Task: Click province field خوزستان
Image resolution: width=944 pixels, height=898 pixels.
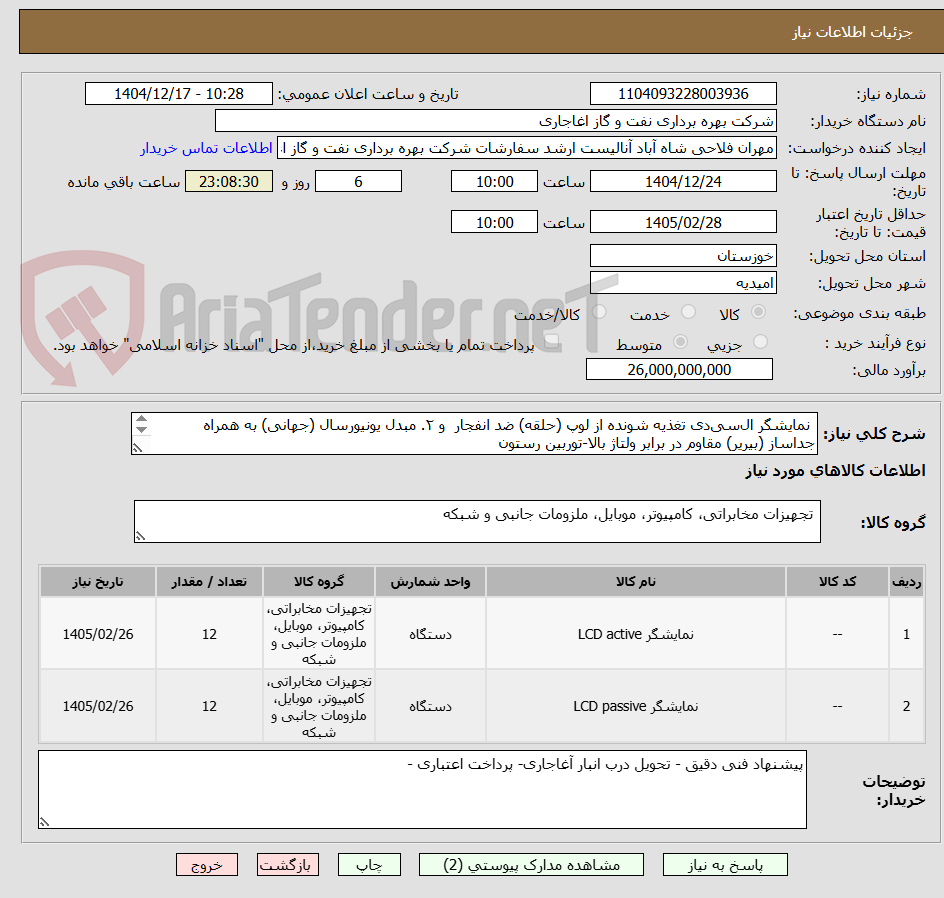Action: point(683,256)
